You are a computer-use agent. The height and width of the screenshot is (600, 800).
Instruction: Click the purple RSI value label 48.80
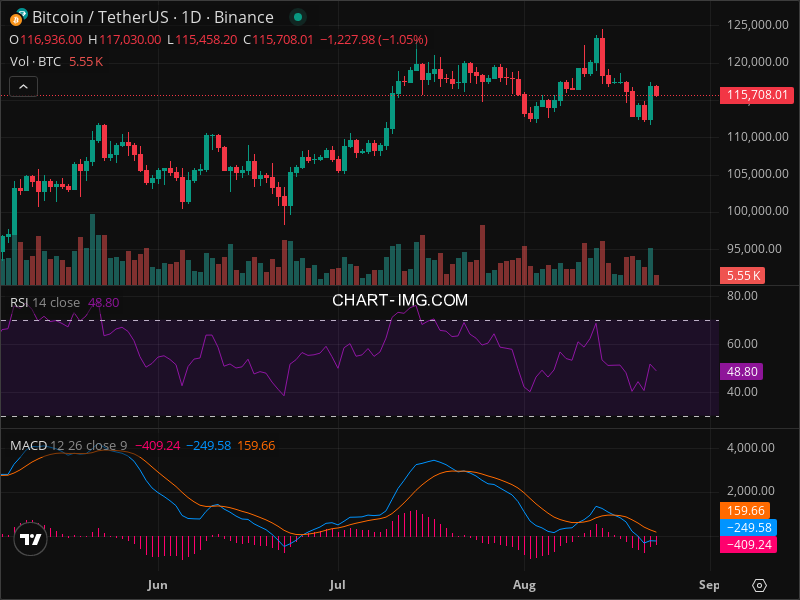click(743, 371)
